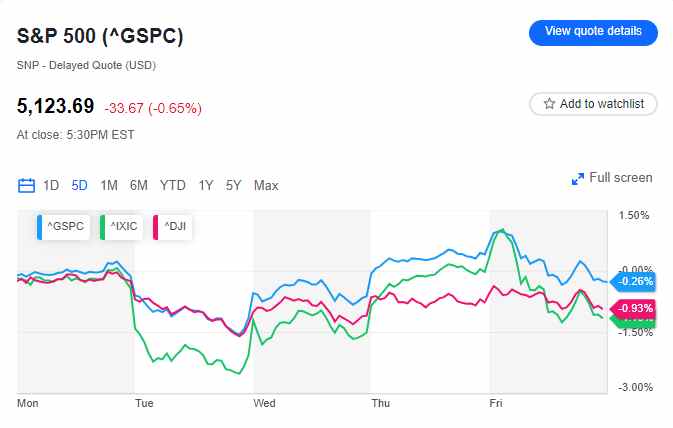The width and height of the screenshot is (673, 428).
Task: Click the star Add to watchlist button
Action: (593, 103)
